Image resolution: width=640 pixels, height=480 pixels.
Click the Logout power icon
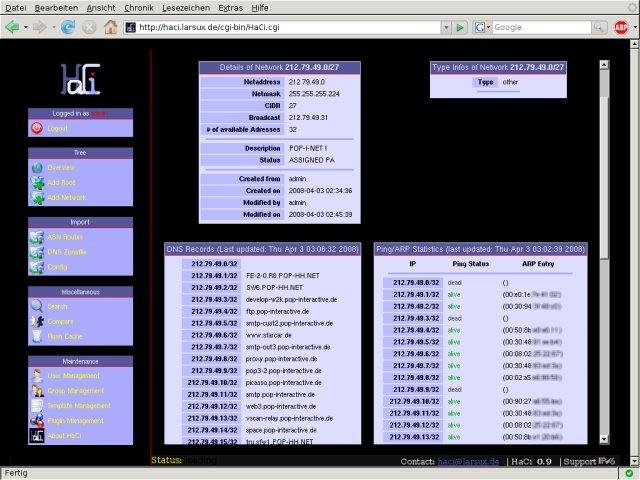(x=37, y=128)
